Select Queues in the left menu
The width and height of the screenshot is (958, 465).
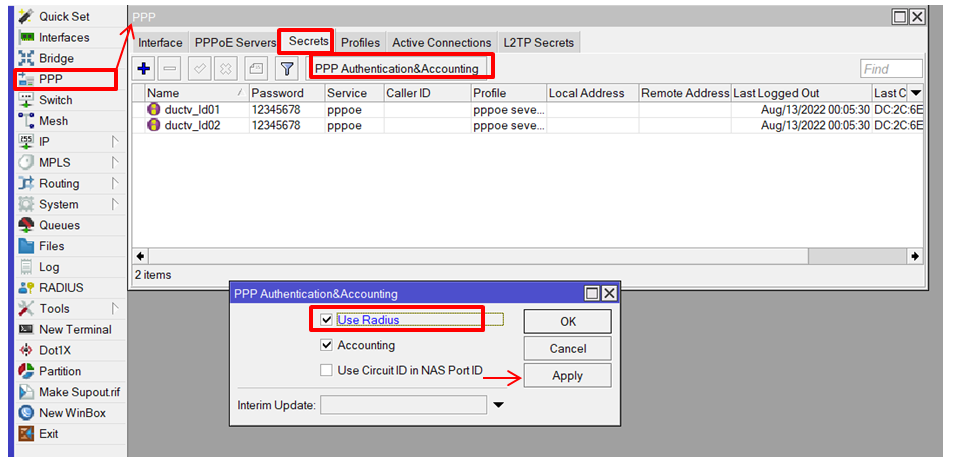pyautogui.click(x=59, y=225)
